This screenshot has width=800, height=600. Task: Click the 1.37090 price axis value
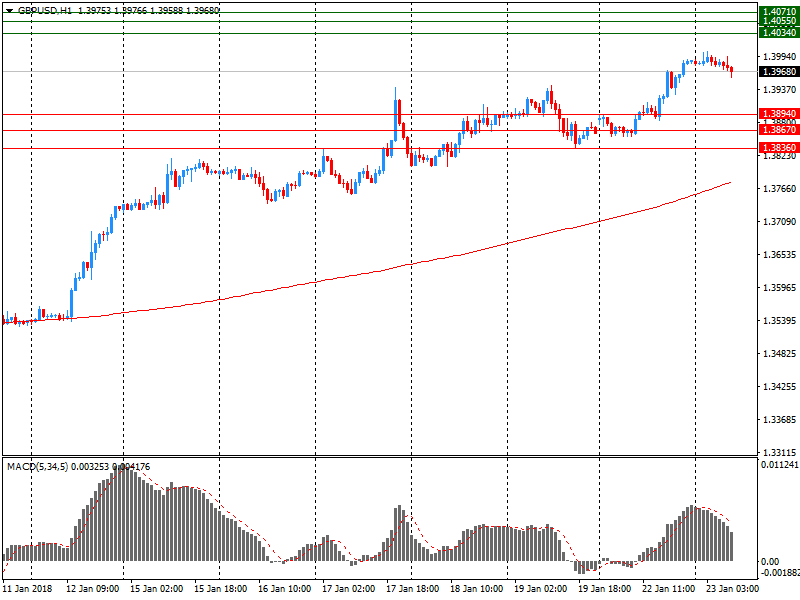click(x=779, y=221)
